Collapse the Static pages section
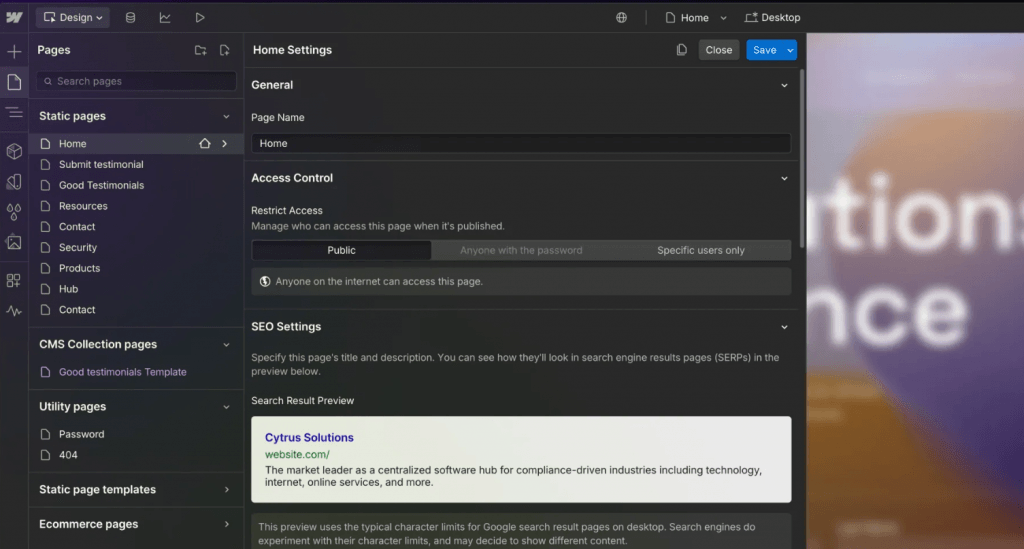The width and height of the screenshot is (1024, 549). point(226,116)
